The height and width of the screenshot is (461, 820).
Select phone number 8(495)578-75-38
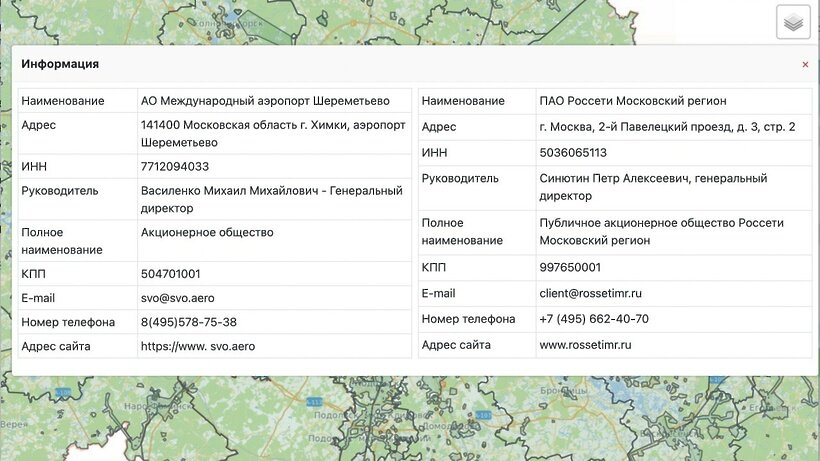(x=275, y=322)
